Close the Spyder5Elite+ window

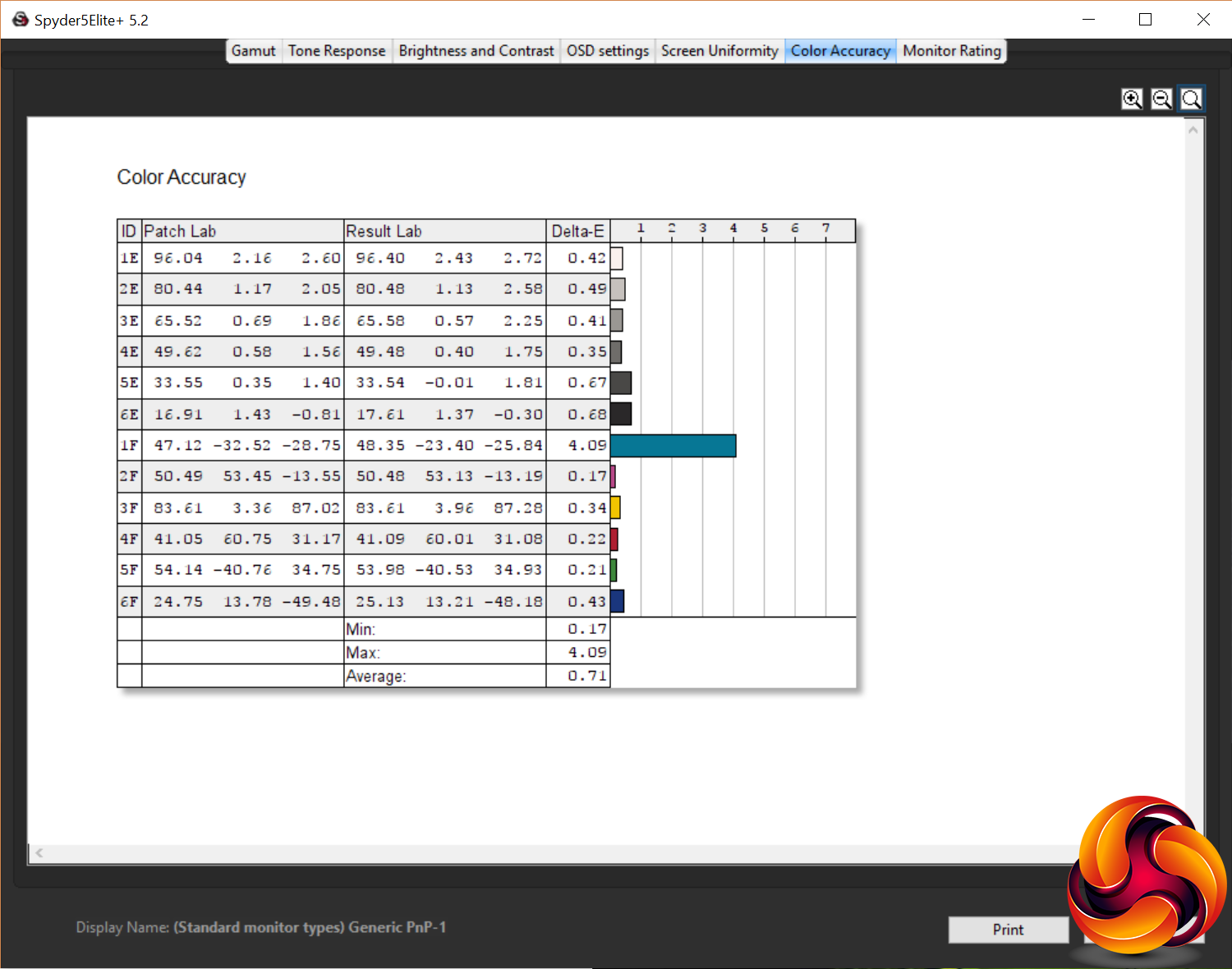1203,20
